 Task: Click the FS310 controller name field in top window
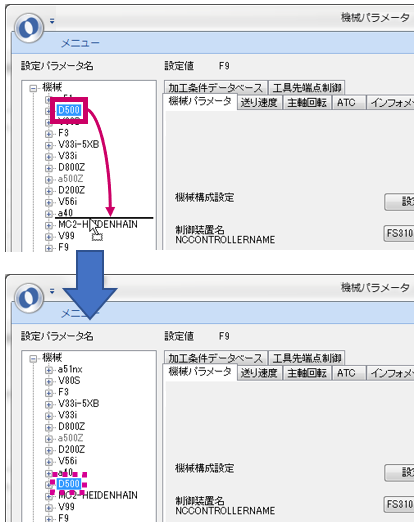tap(399, 233)
